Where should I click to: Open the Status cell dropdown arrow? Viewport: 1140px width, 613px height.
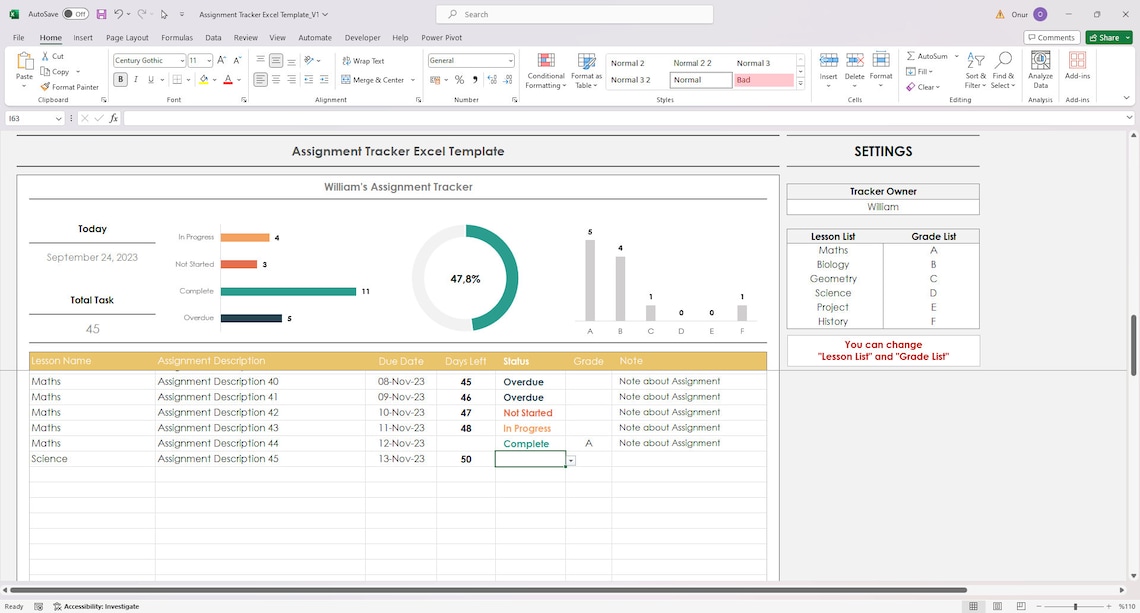570,459
